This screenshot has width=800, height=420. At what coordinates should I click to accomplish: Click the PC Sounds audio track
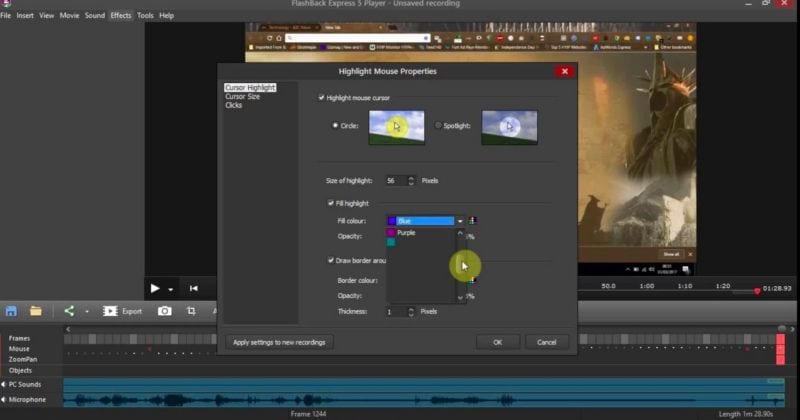tap(423, 384)
